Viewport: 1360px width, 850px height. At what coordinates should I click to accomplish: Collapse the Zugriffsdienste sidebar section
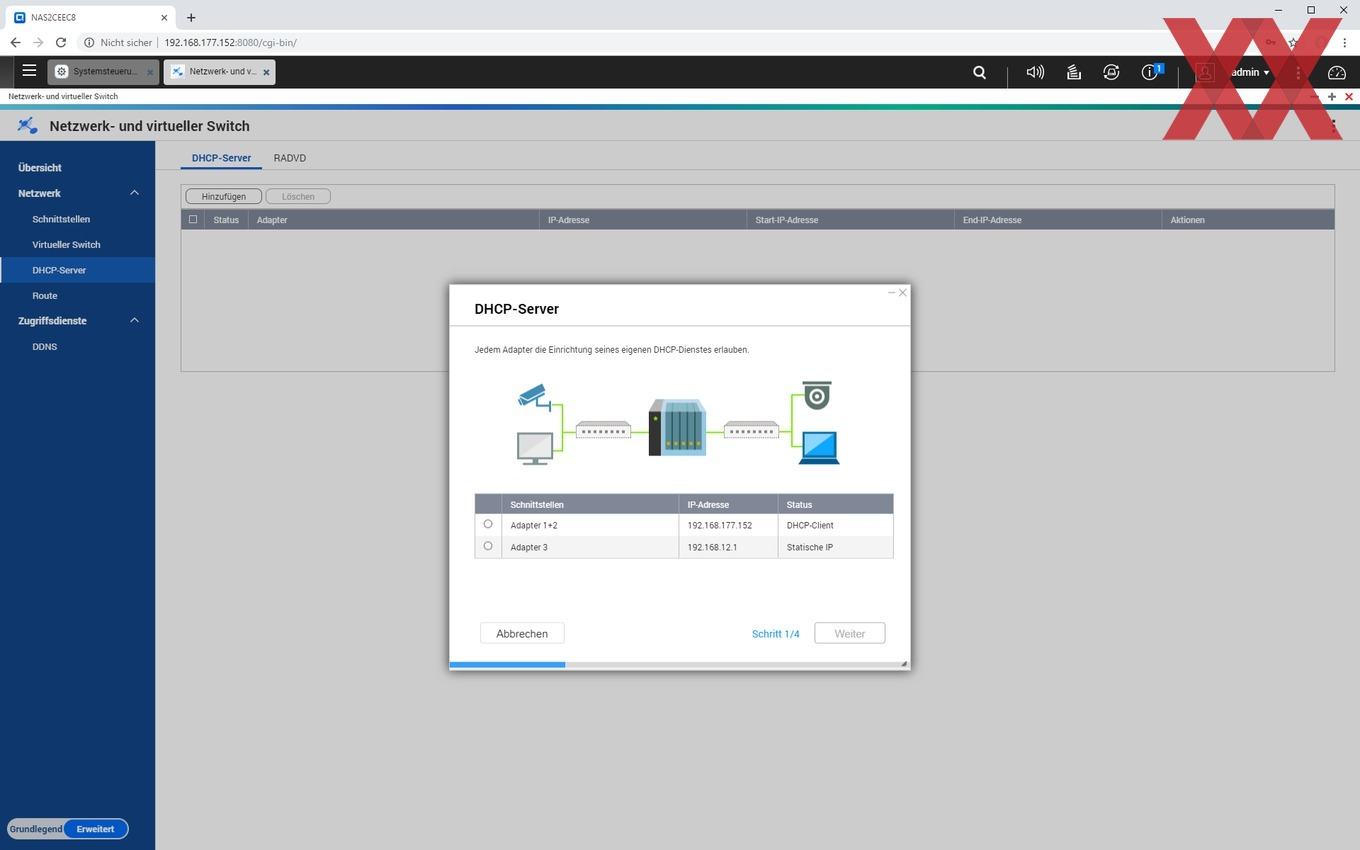[x=134, y=320]
